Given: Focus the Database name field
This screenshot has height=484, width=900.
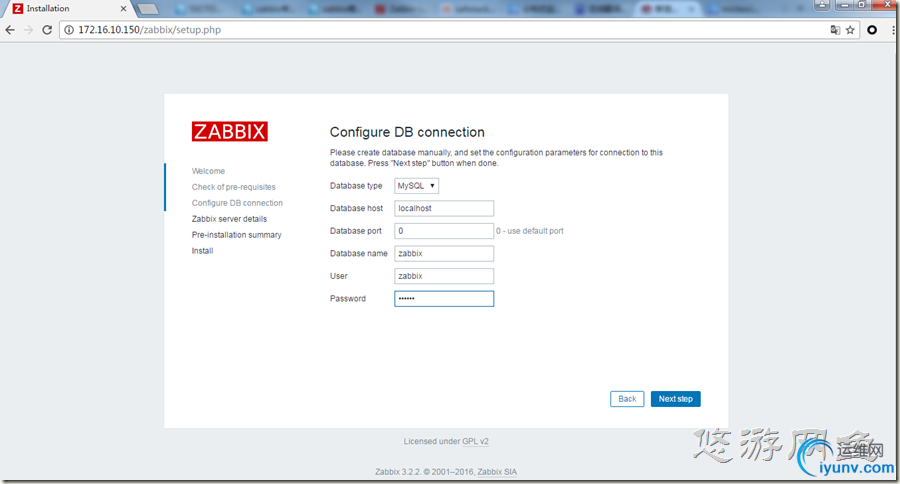Looking at the screenshot, I should [444, 253].
